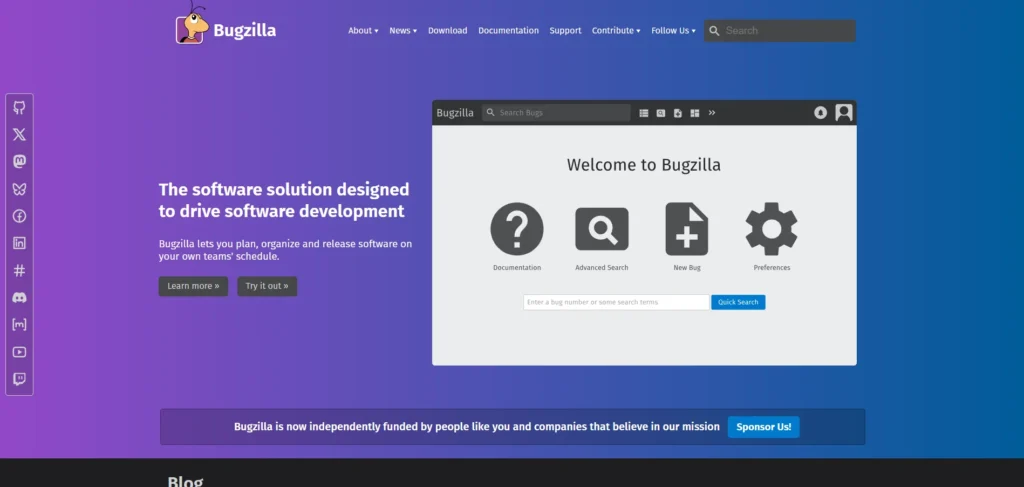Open the Facebook social icon

tap(20, 216)
